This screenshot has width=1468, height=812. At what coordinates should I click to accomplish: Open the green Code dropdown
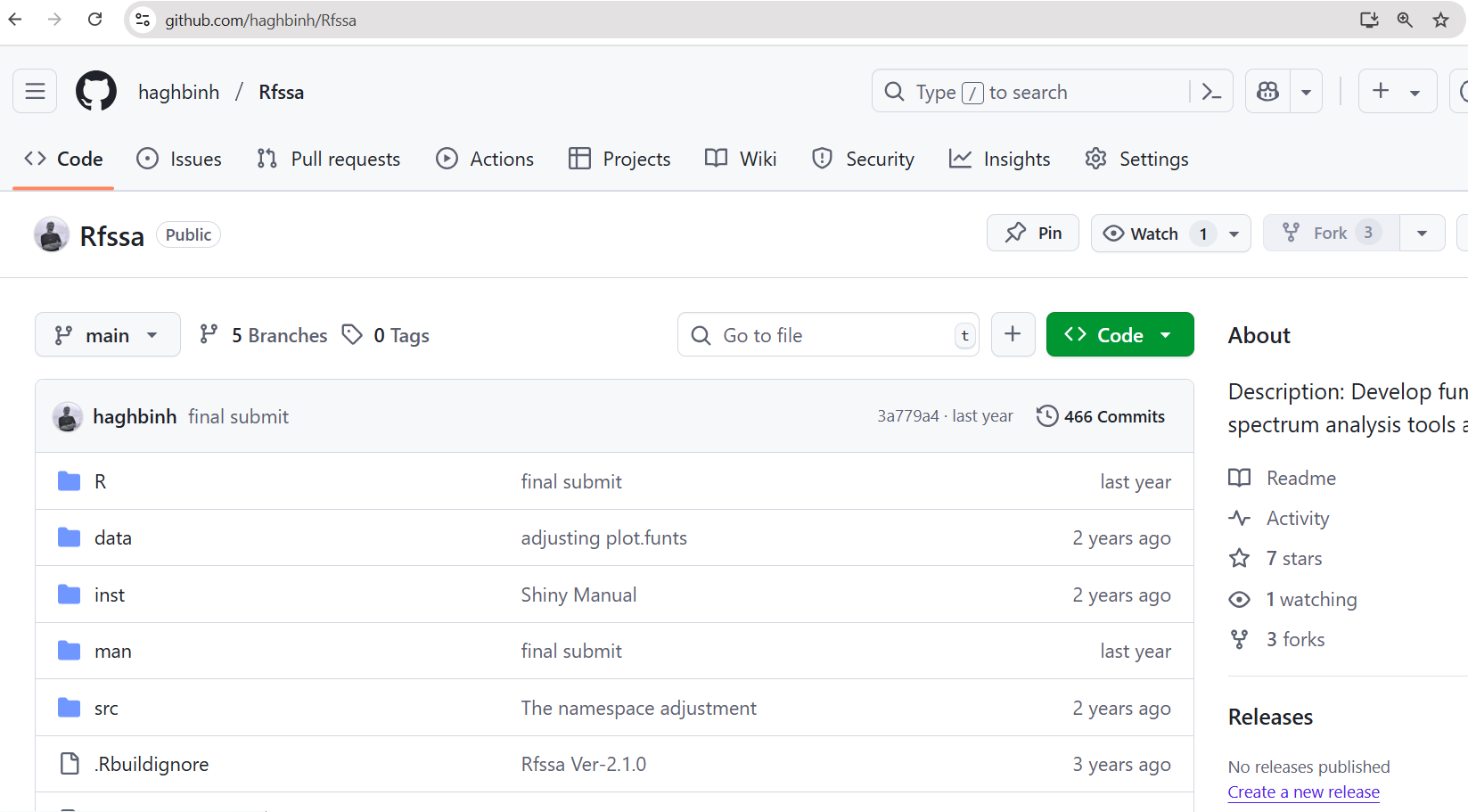coord(1119,334)
